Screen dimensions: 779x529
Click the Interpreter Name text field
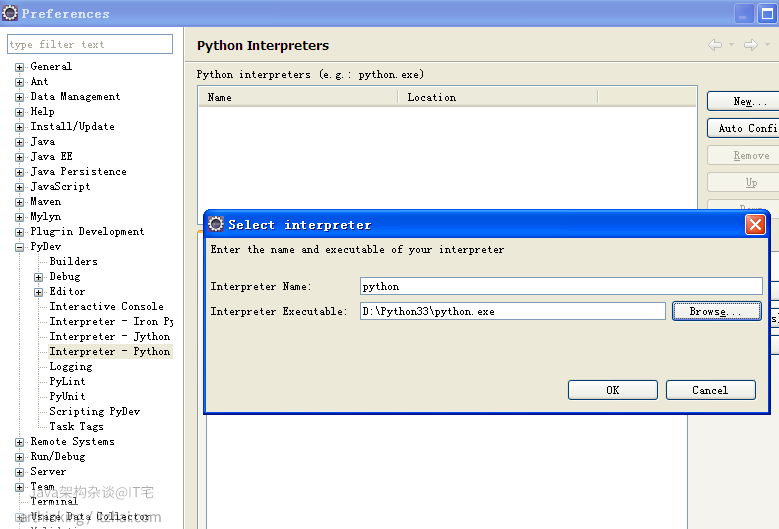[x=560, y=287]
